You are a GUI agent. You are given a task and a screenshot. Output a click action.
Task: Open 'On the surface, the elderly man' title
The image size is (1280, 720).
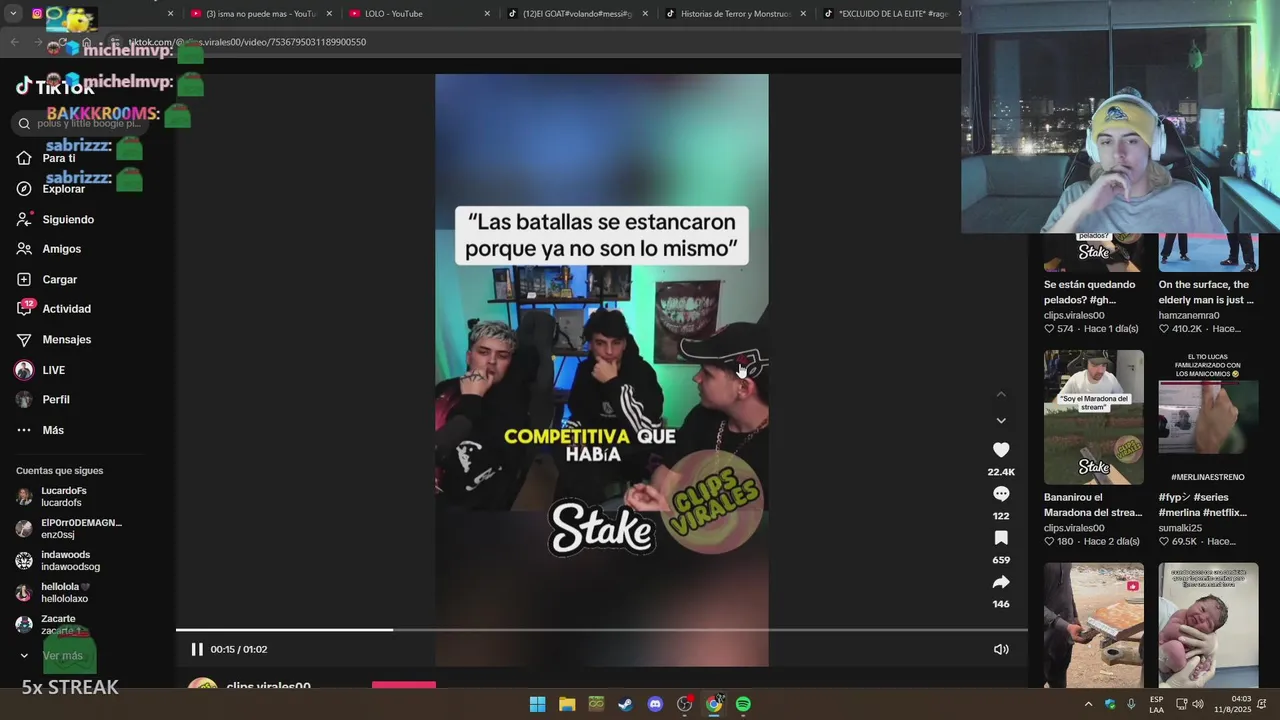[1206, 292]
